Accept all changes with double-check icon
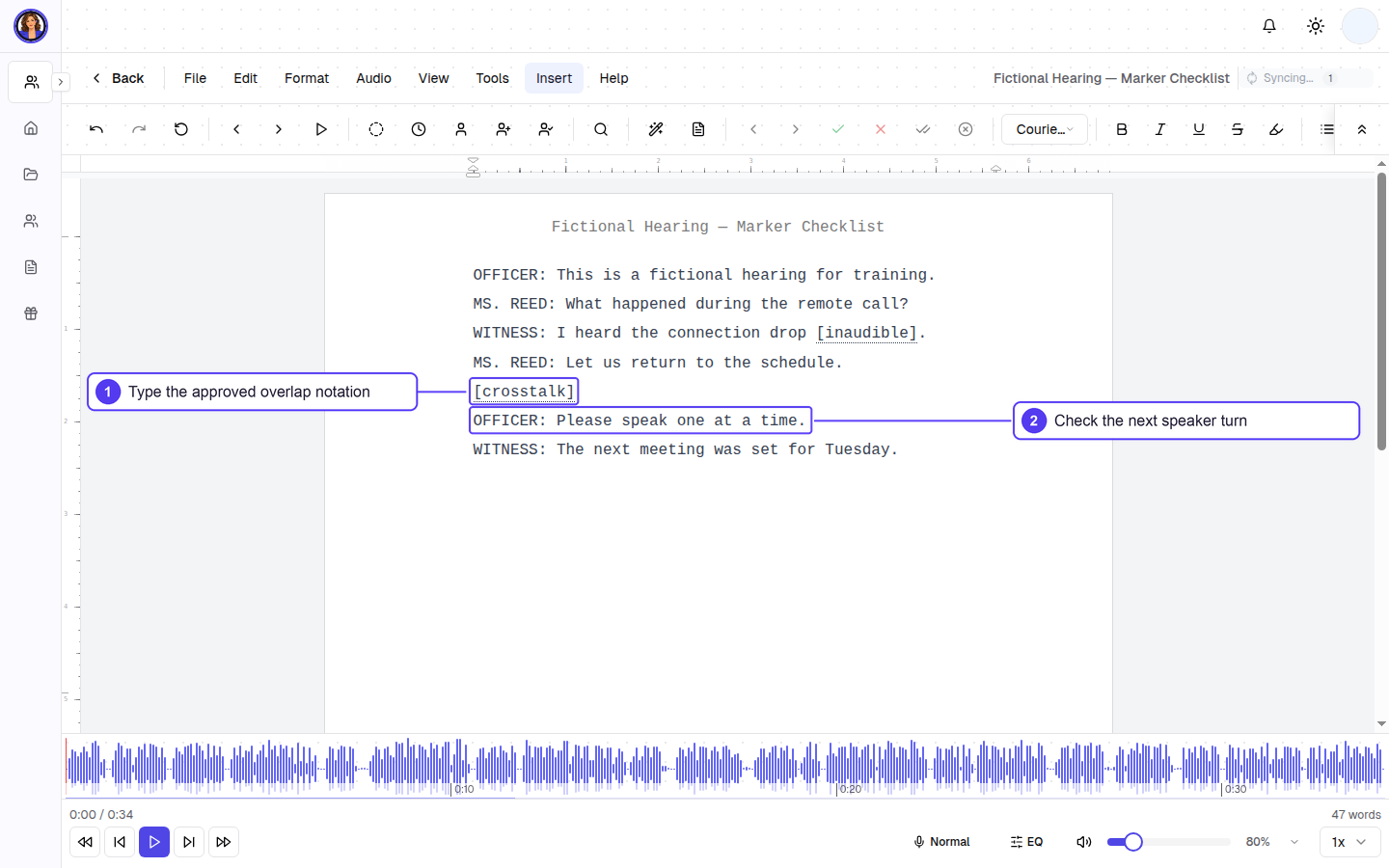 pyautogui.click(x=923, y=129)
